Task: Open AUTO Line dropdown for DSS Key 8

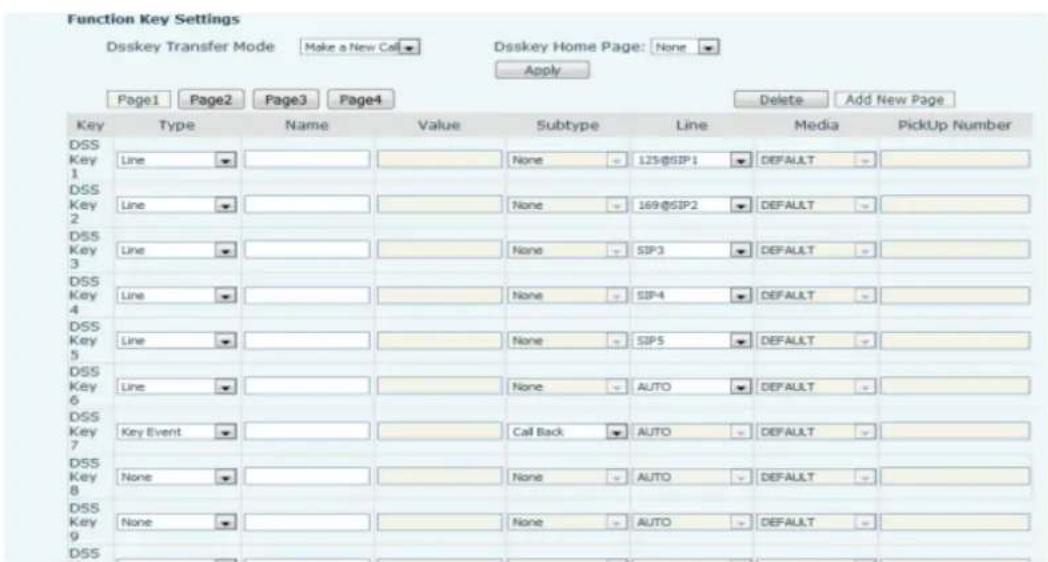Action: pos(692,477)
